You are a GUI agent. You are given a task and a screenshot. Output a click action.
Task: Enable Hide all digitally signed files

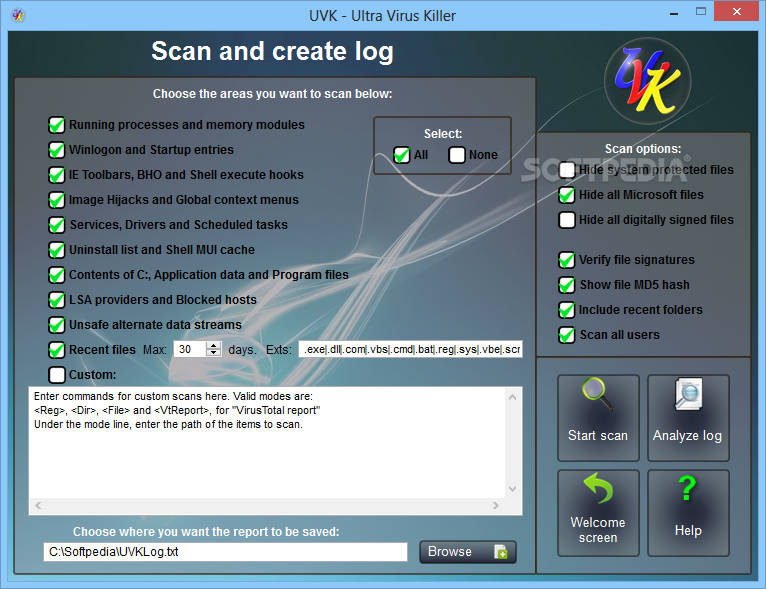point(567,220)
